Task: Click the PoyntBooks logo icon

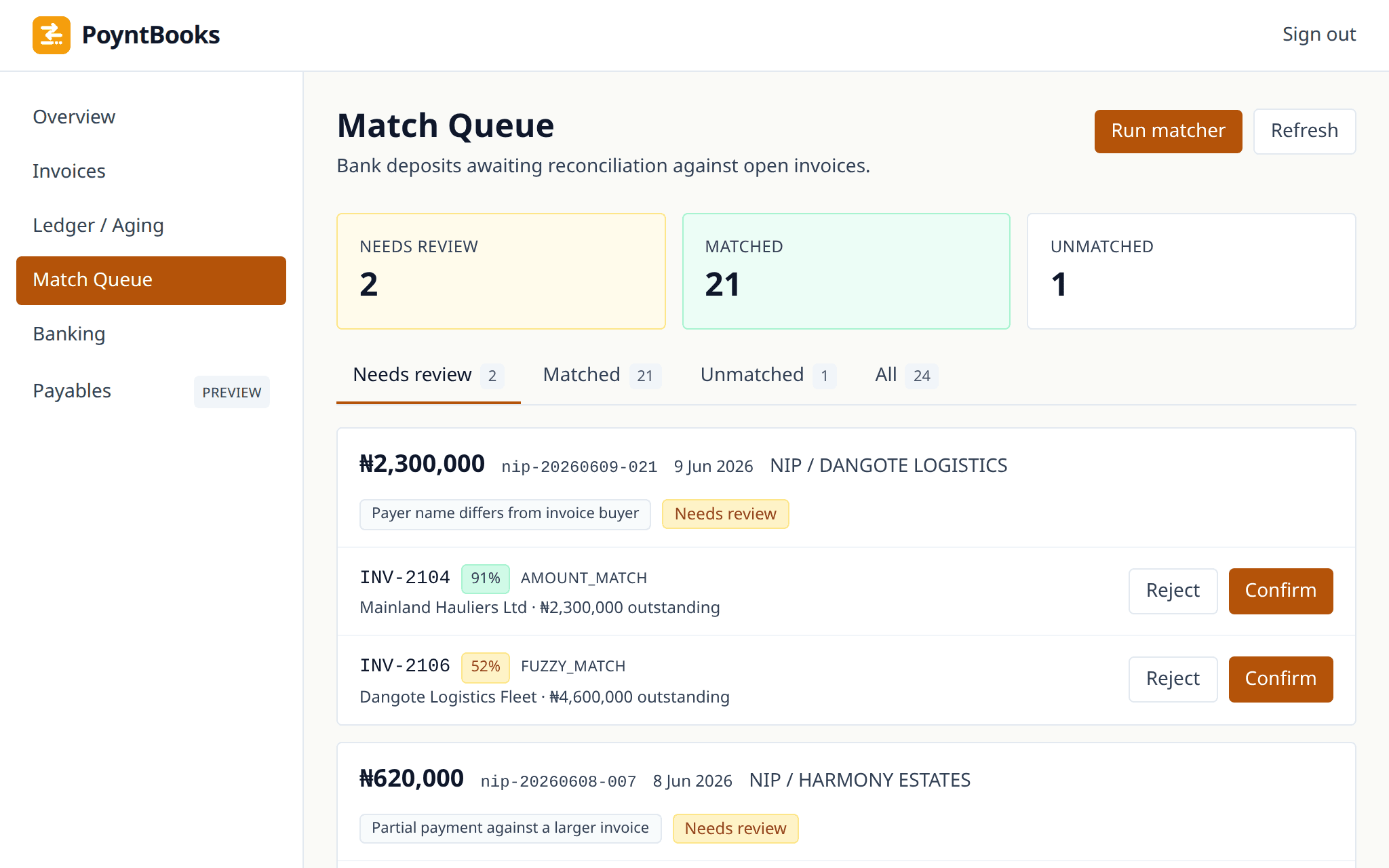Action: coord(52,35)
